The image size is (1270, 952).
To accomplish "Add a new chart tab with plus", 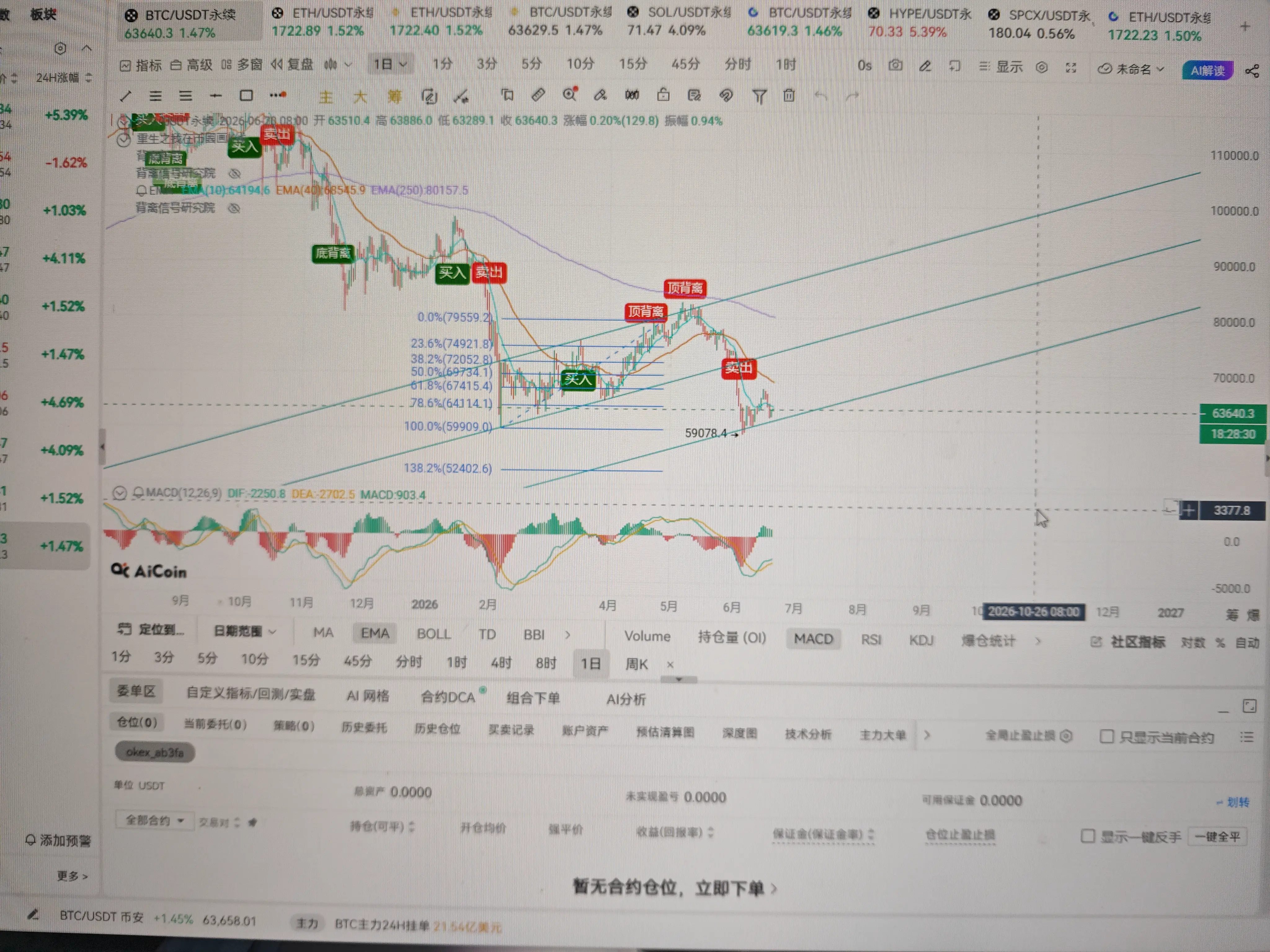I will tap(1245, 26).
